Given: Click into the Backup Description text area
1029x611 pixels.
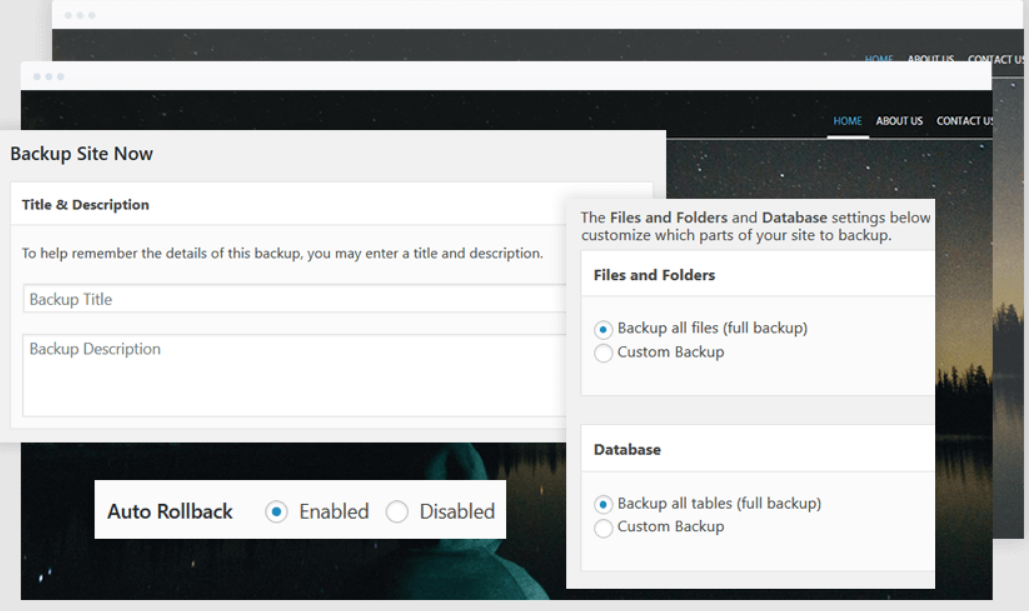Looking at the screenshot, I should tap(296, 374).
